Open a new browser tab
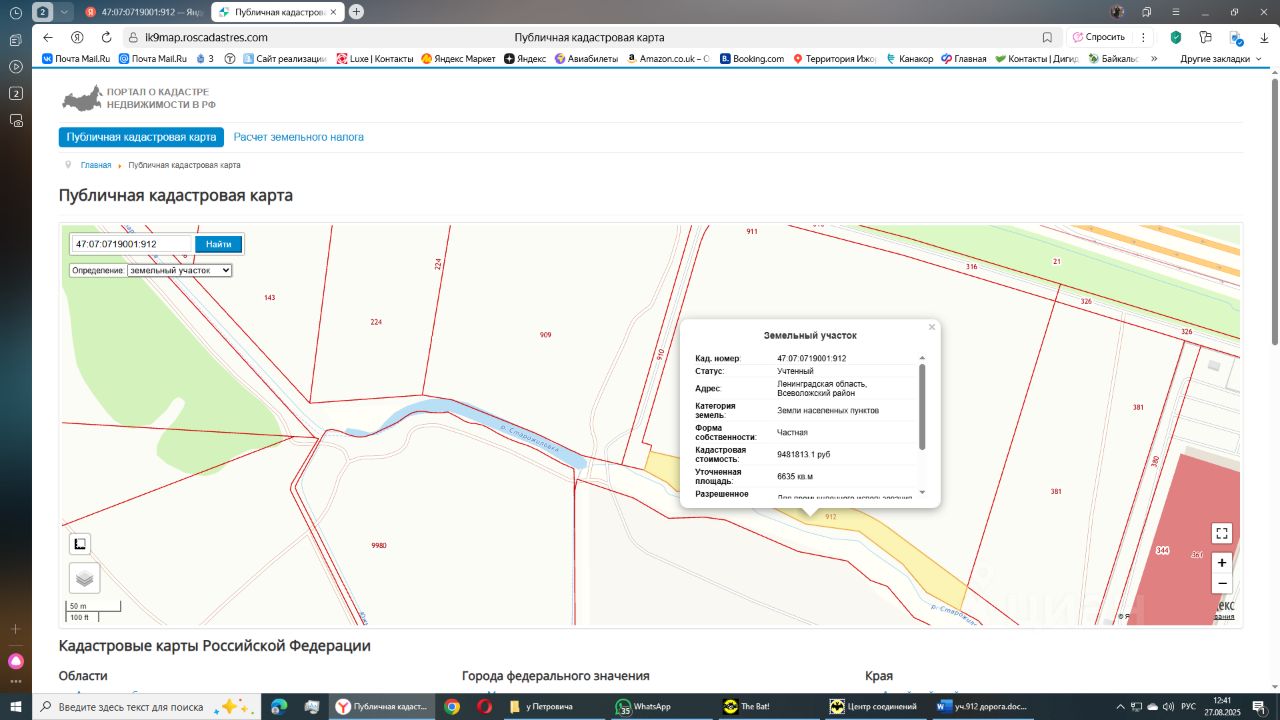 [356, 12]
